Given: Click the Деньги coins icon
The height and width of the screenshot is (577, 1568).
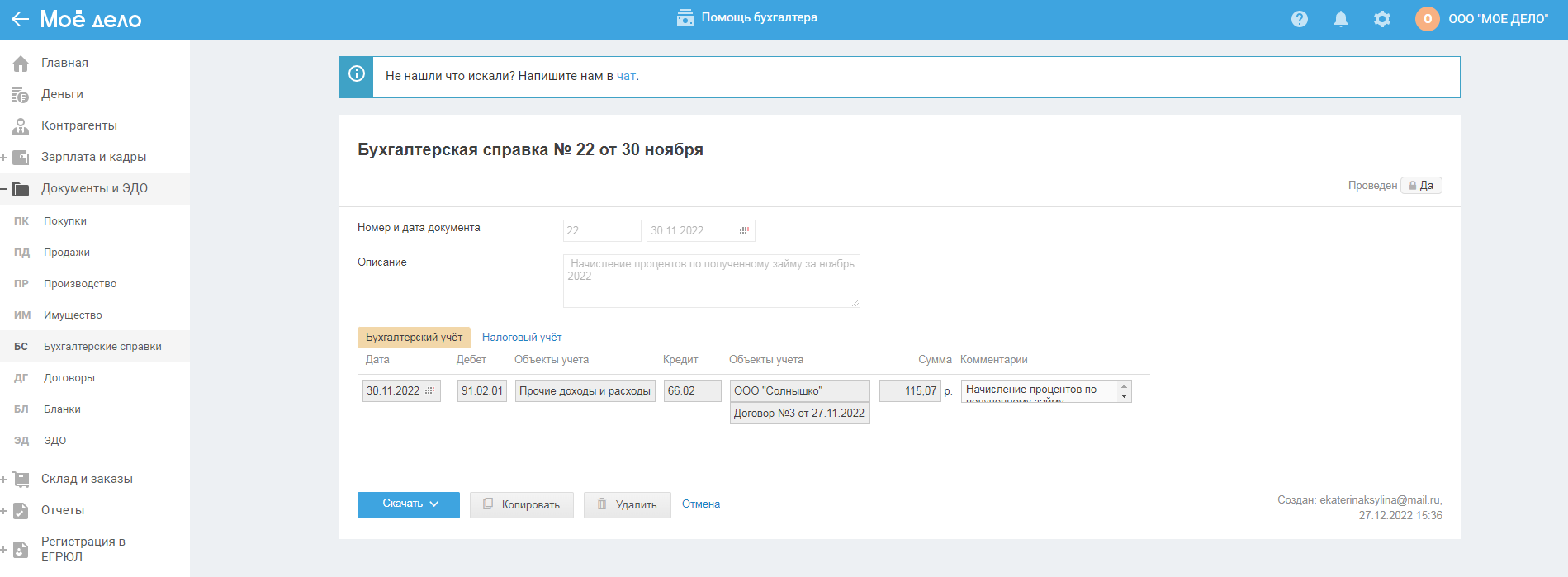Looking at the screenshot, I should click(x=21, y=94).
